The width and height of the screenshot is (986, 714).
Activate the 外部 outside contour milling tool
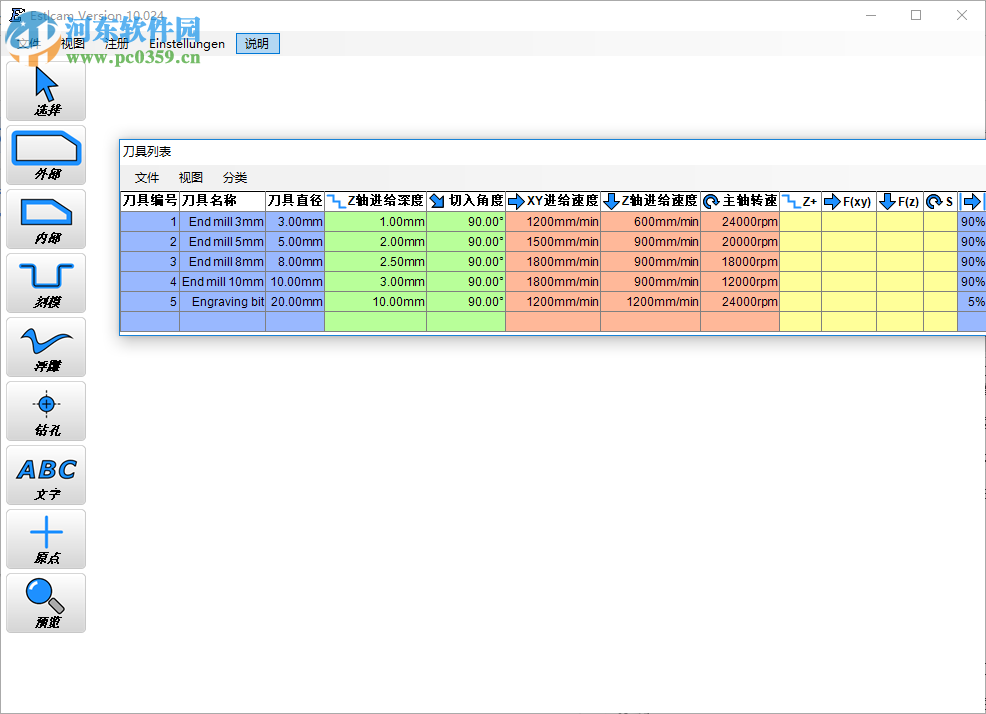pos(45,155)
